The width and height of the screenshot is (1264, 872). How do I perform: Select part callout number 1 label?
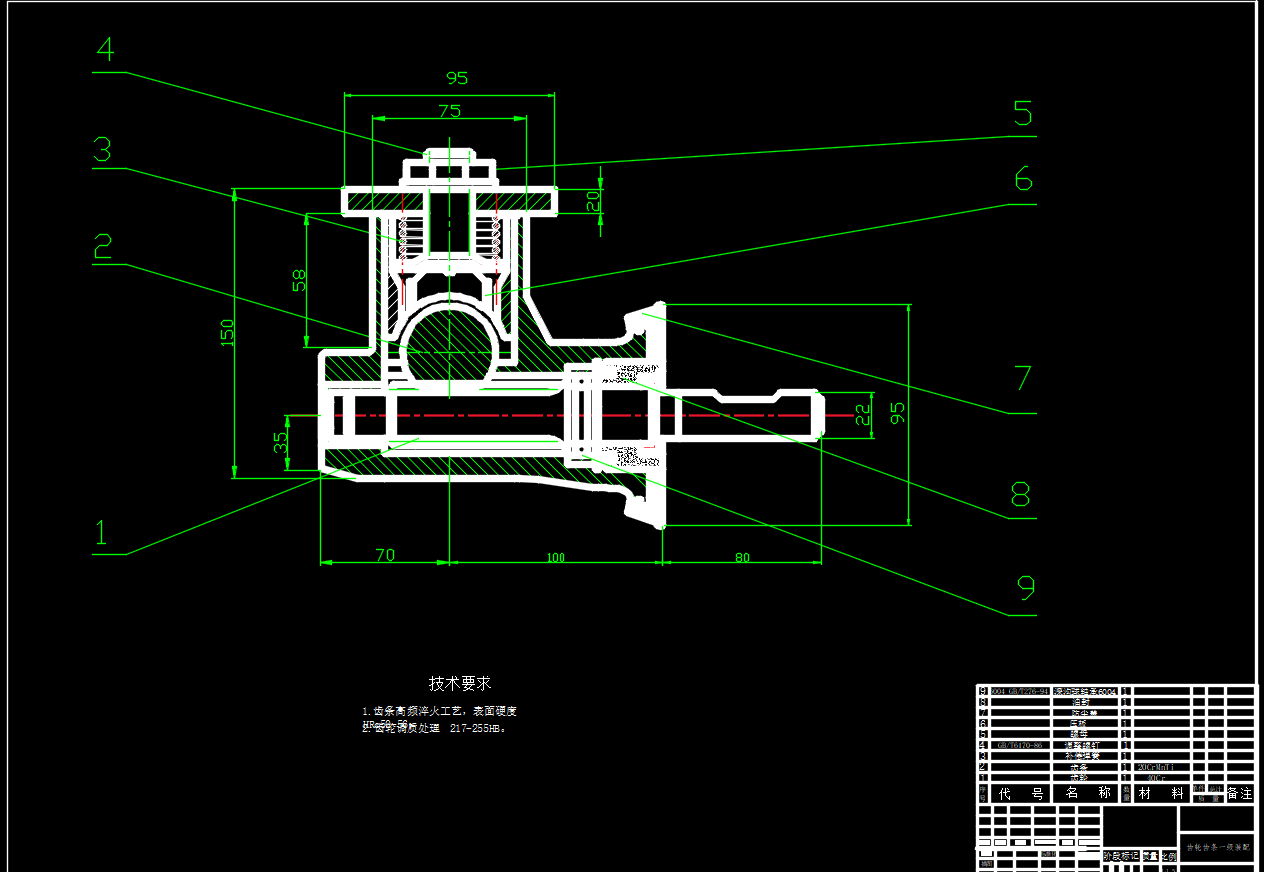pos(100,533)
